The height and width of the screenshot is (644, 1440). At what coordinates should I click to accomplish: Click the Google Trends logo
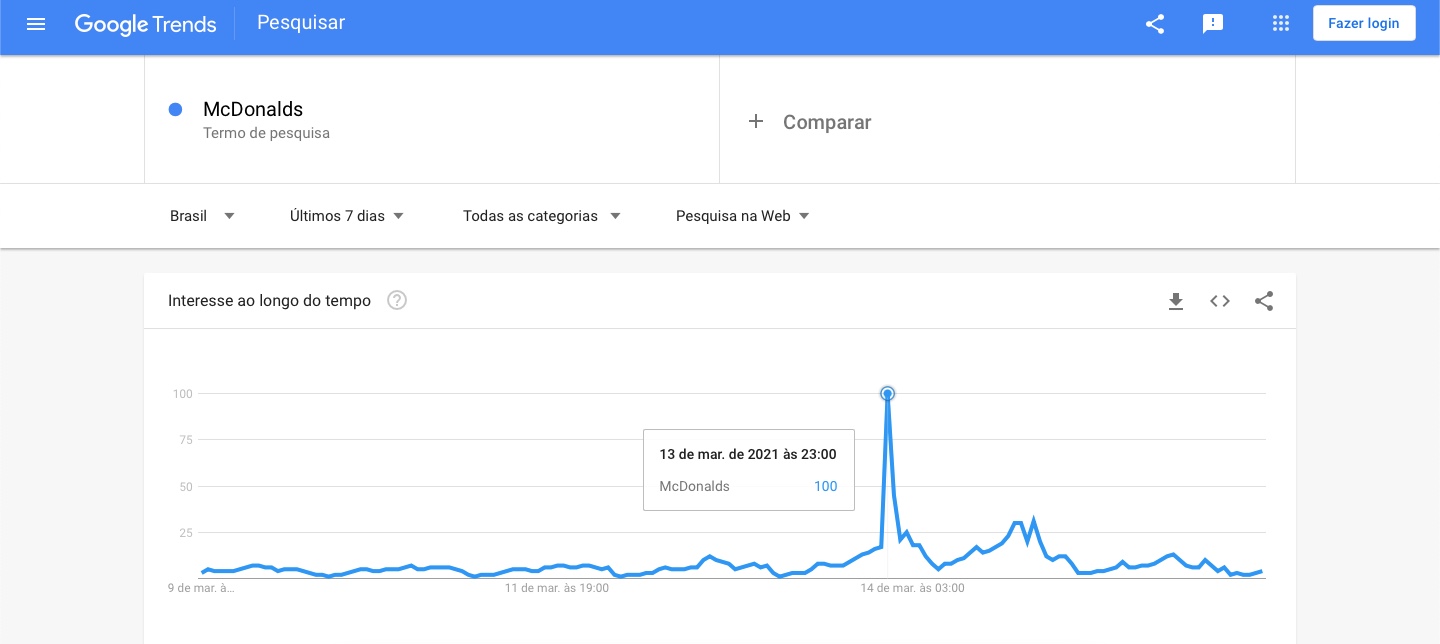[146, 24]
